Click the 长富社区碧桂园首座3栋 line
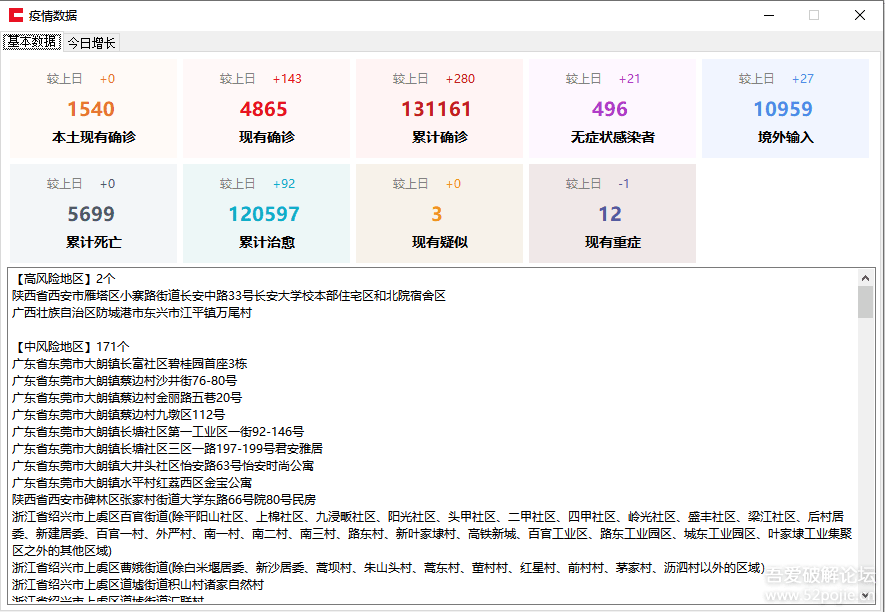Viewport: 885px width, 612px height. (129, 364)
